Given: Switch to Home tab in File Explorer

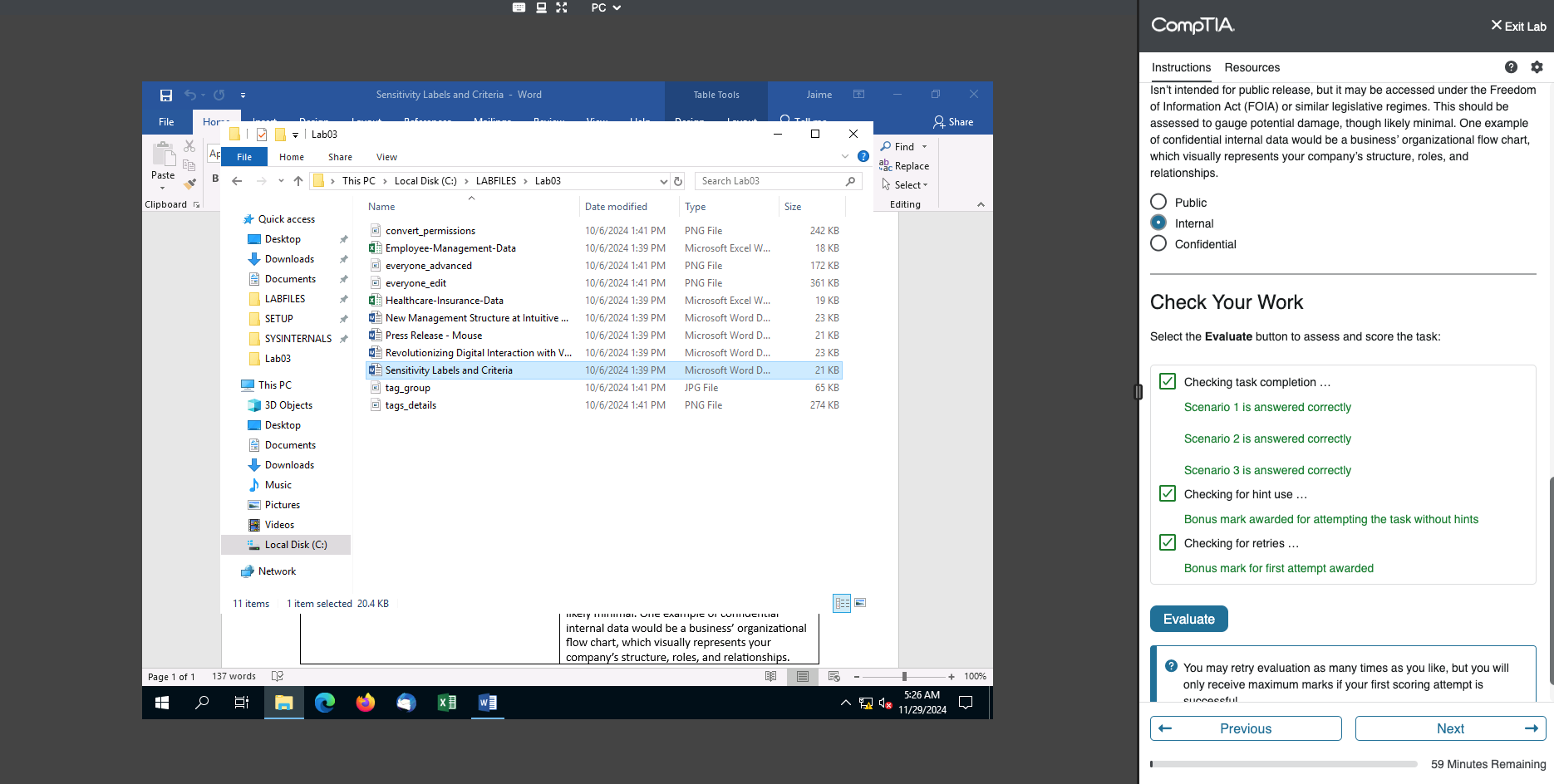Looking at the screenshot, I should pos(292,157).
